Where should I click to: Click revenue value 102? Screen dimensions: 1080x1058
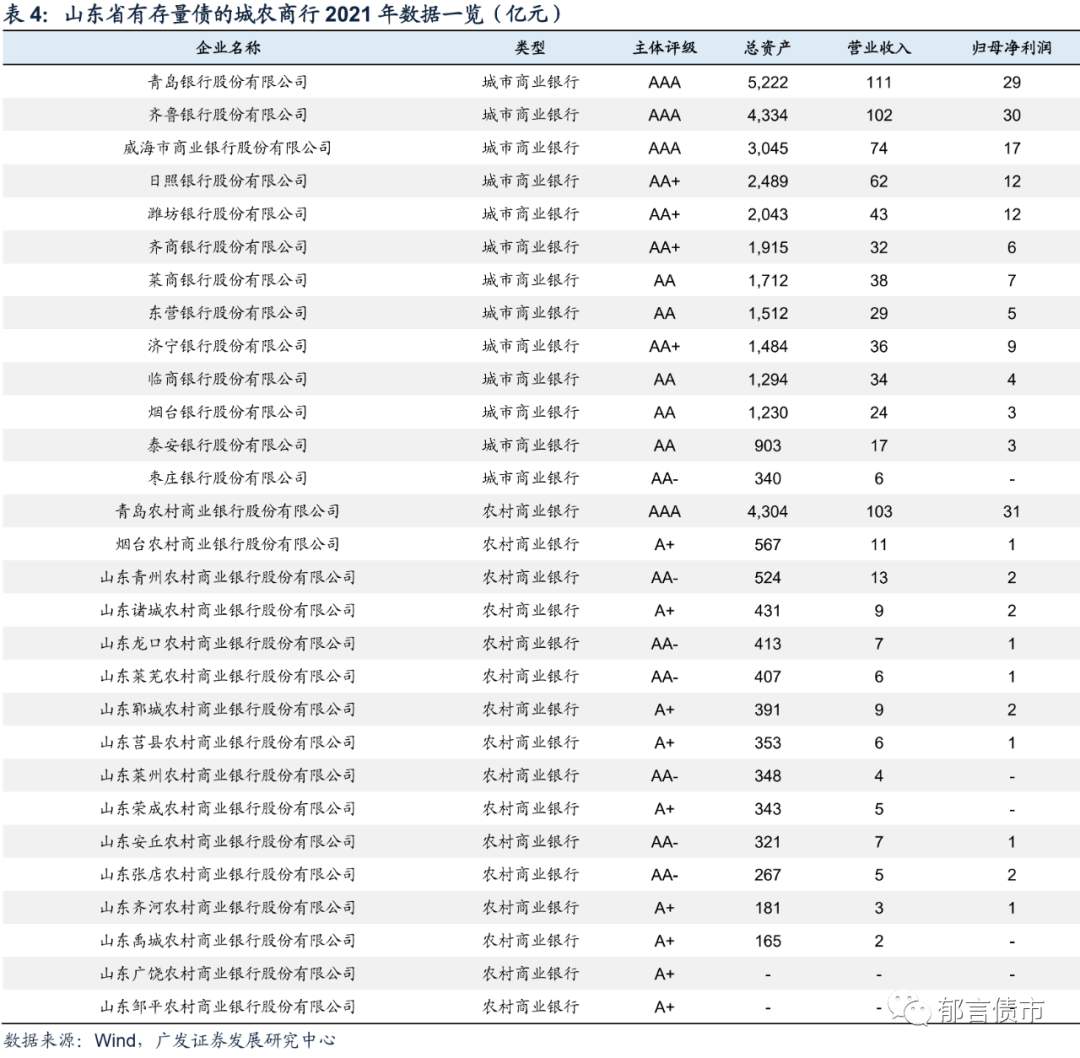(879, 116)
